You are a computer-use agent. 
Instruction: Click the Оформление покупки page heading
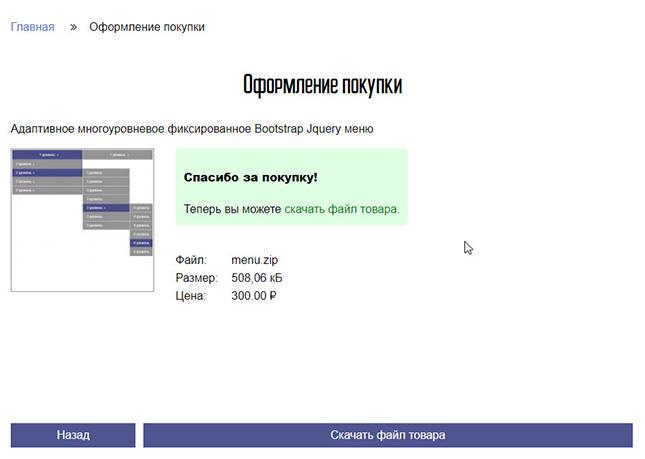[322, 84]
